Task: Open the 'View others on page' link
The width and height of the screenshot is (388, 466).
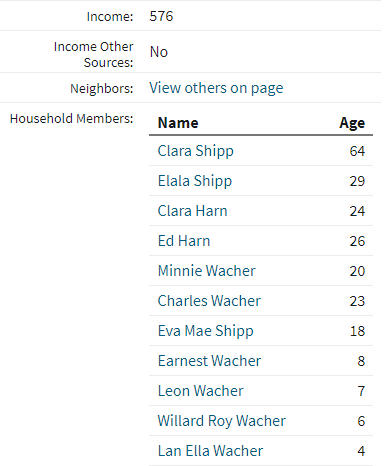Action: click(x=216, y=88)
